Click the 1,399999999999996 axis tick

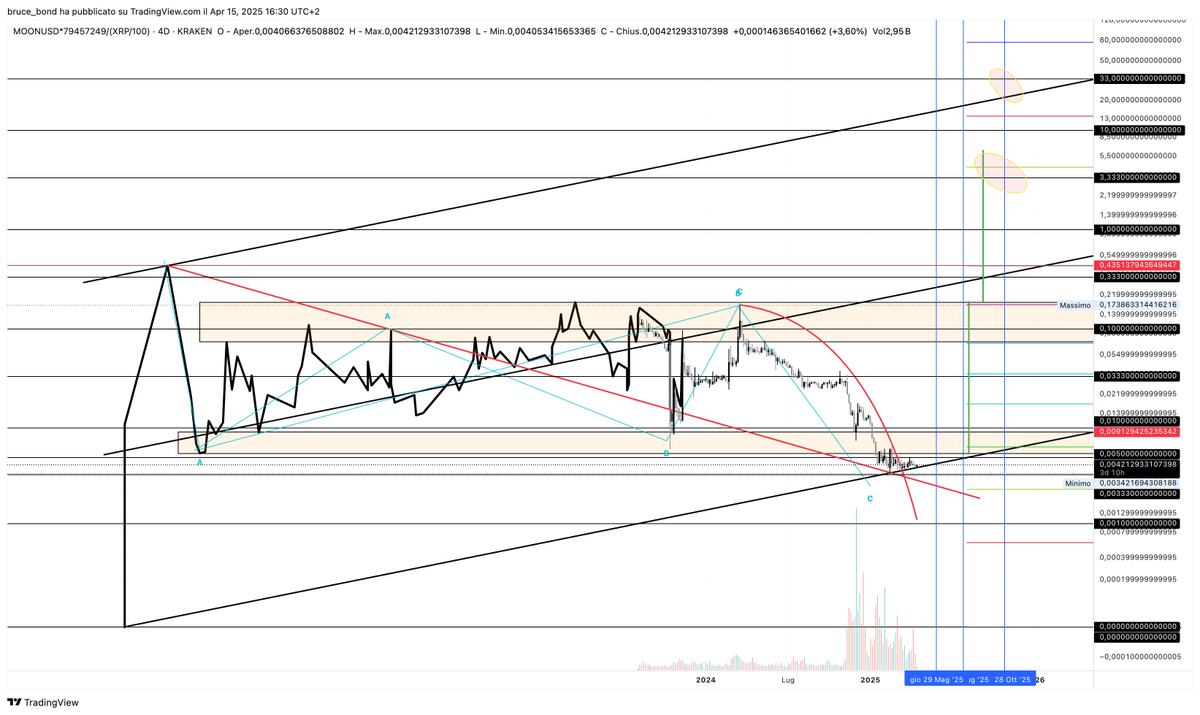pos(1139,214)
